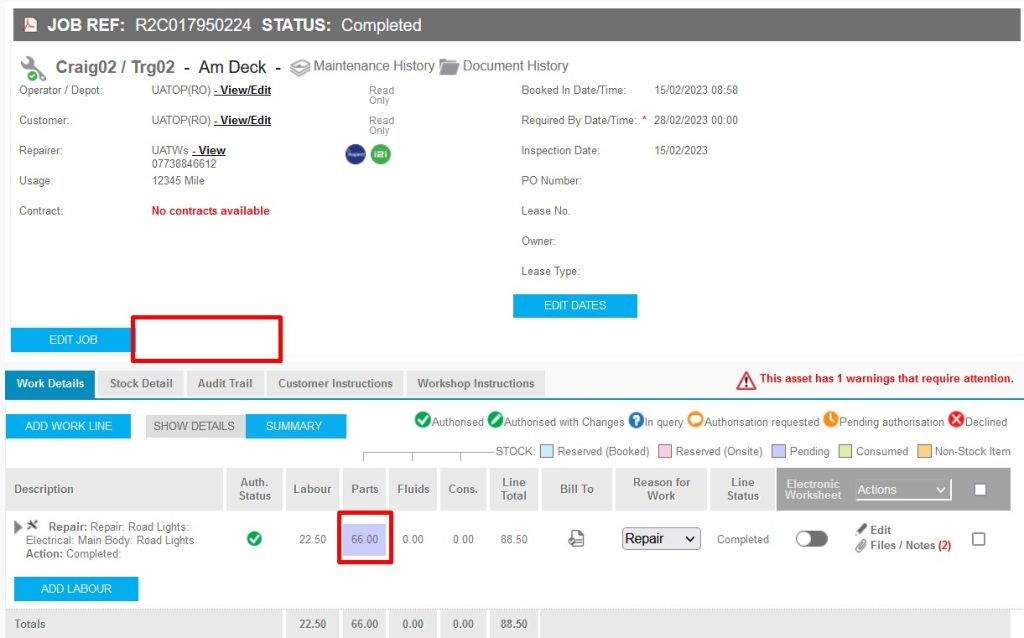Switch to the Stock Detail tab
The image size is (1024, 638).
click(141, 383)
